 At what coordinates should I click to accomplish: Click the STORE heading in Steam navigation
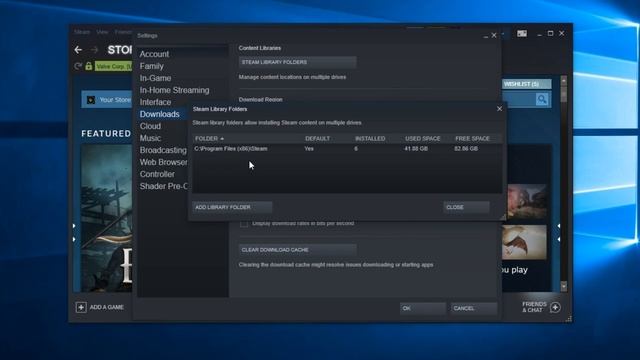point(120,50)
